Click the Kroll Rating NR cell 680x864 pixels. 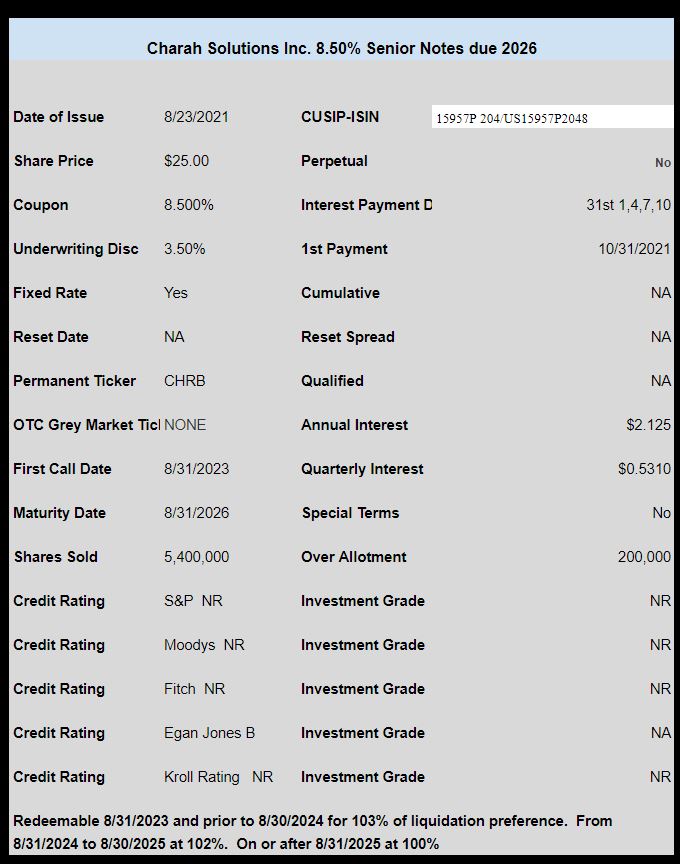218,777
